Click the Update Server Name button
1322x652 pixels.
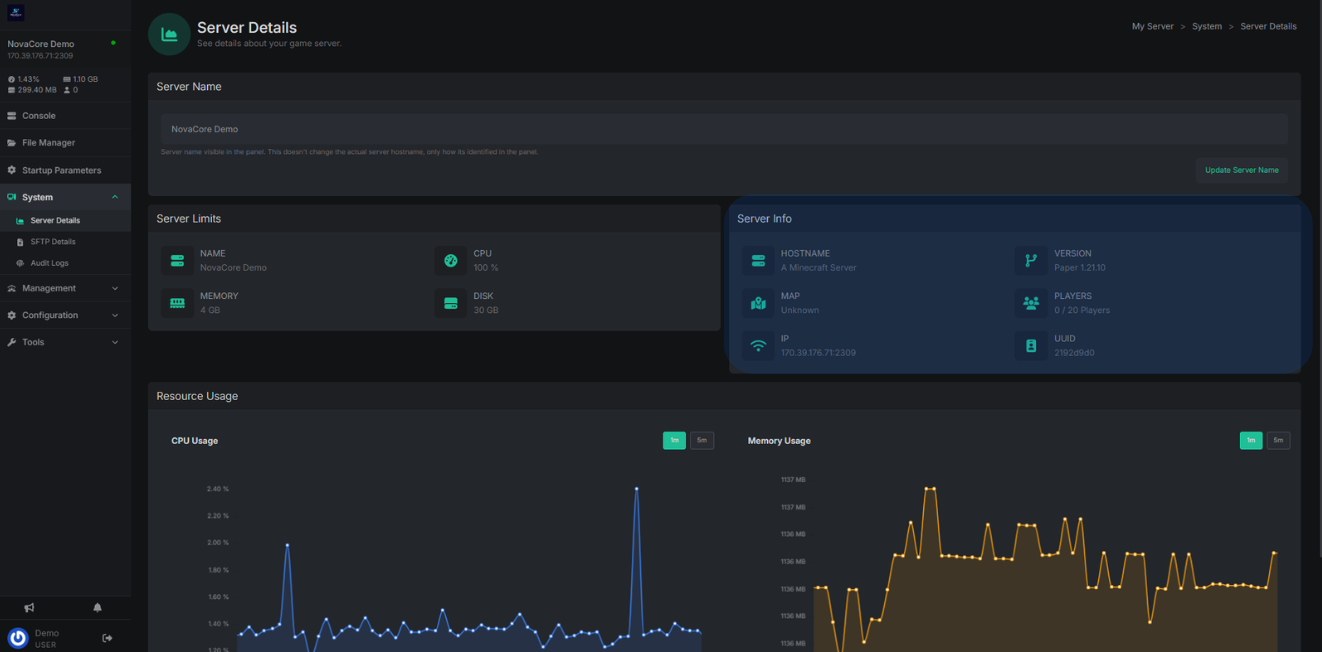(1241, 170)
